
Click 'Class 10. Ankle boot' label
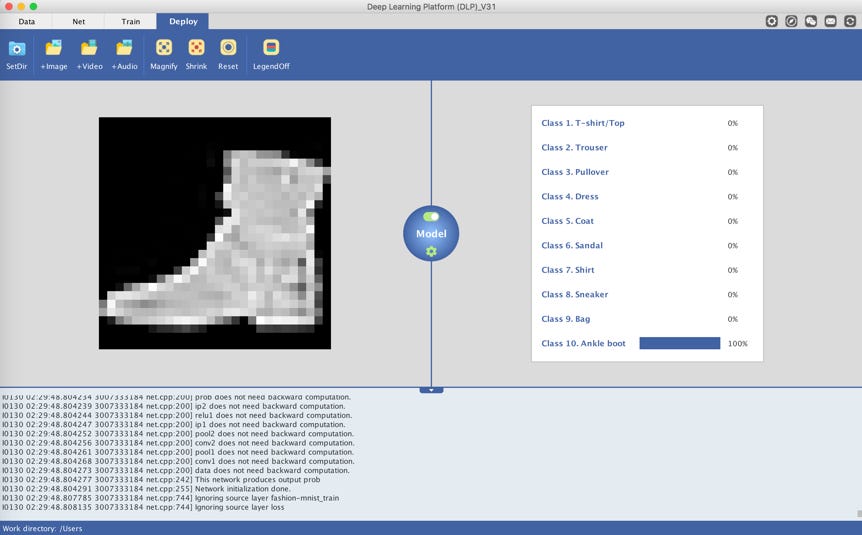click(583, 343)
